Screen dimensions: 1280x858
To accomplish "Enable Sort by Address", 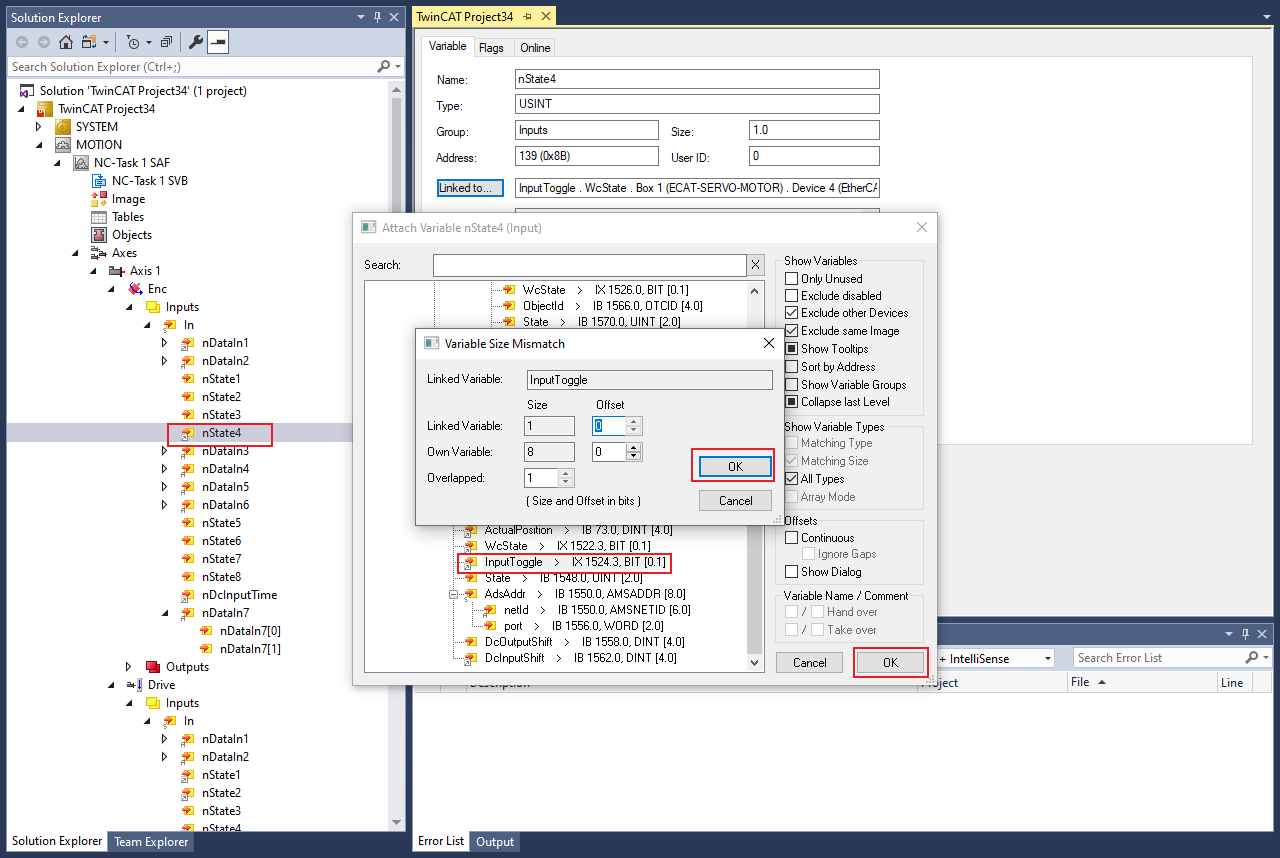I will tap(792, 367).
